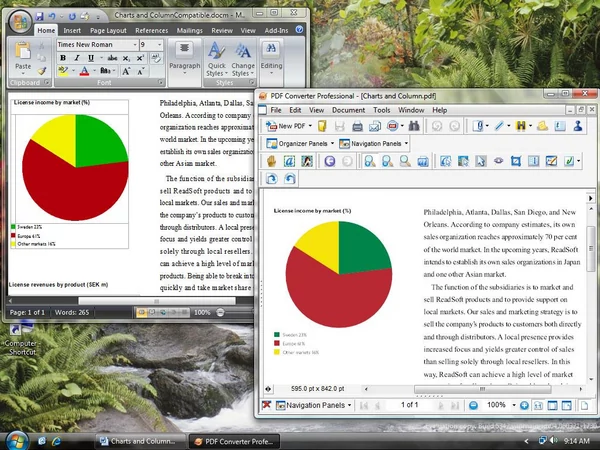Select the text selection tool with letter a
This screenshot has height=450, width=600.
[x=289, y=161]
